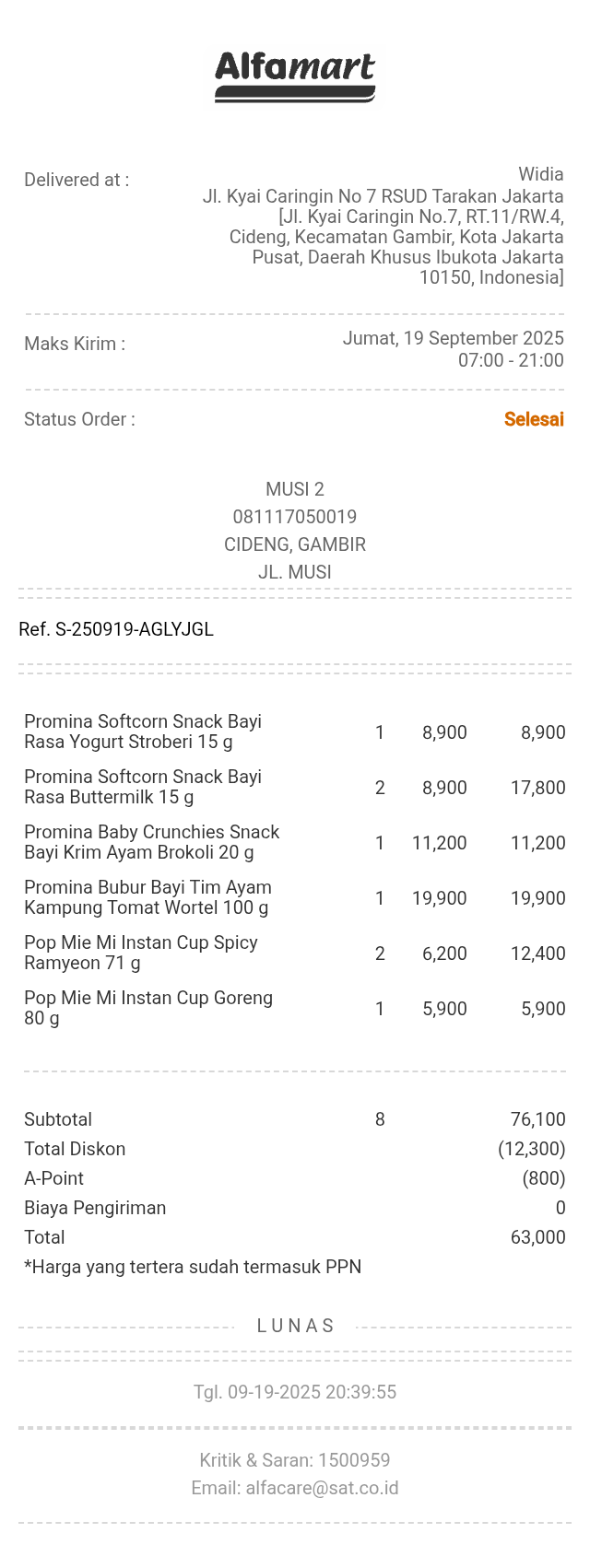Click the orange Selesai order status

[x=534, y=419]
